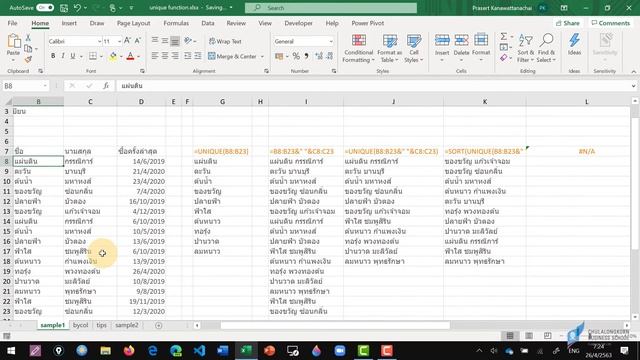Screen dimensions: 640x360
Task: Open the font size dropdown
Action: pyautogui.click(x=119, y=41)
